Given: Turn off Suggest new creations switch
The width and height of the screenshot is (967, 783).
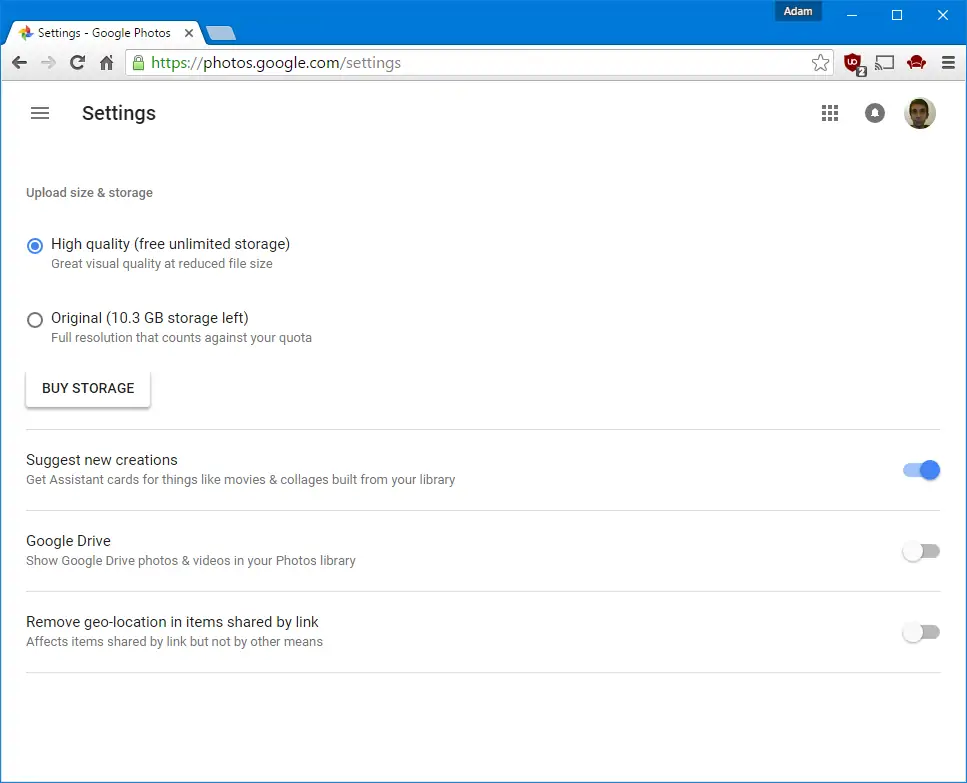Looking at the screenshot, I should click(x=921, y=470).
